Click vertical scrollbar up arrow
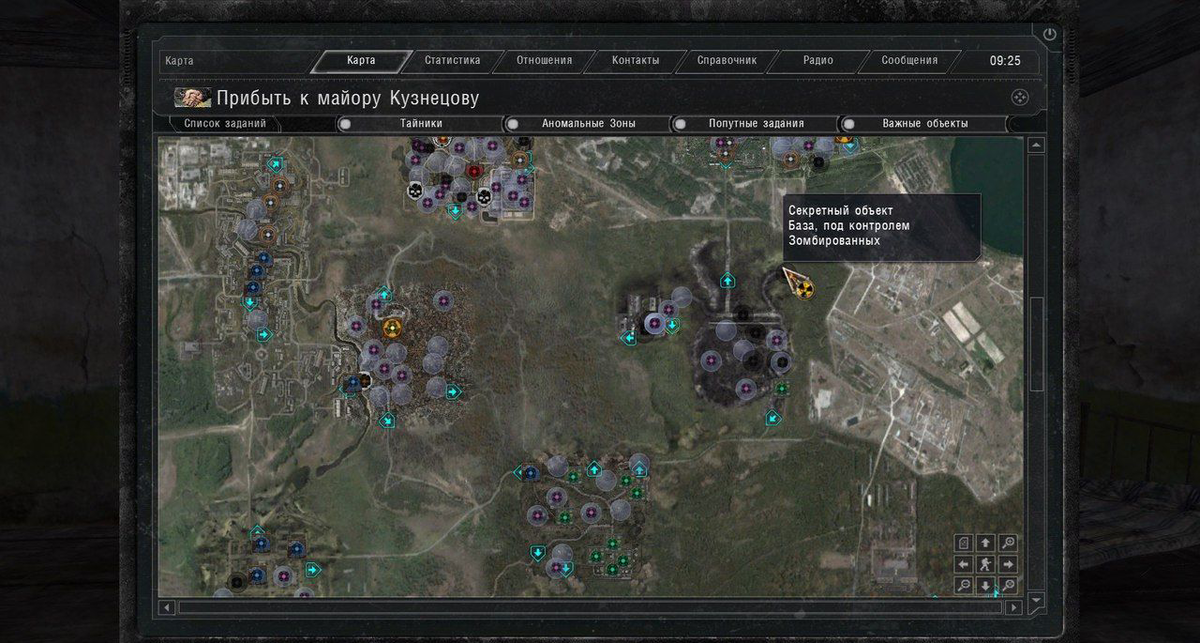Viewport: 1200px width, 643px height. [x=1036, y=146]
